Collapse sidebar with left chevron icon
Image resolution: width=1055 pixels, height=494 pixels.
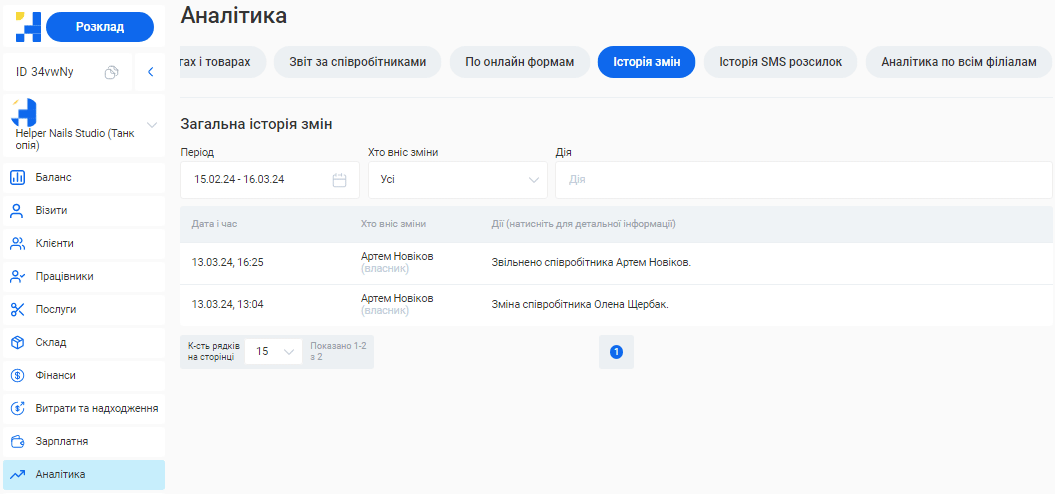point(150,72)
